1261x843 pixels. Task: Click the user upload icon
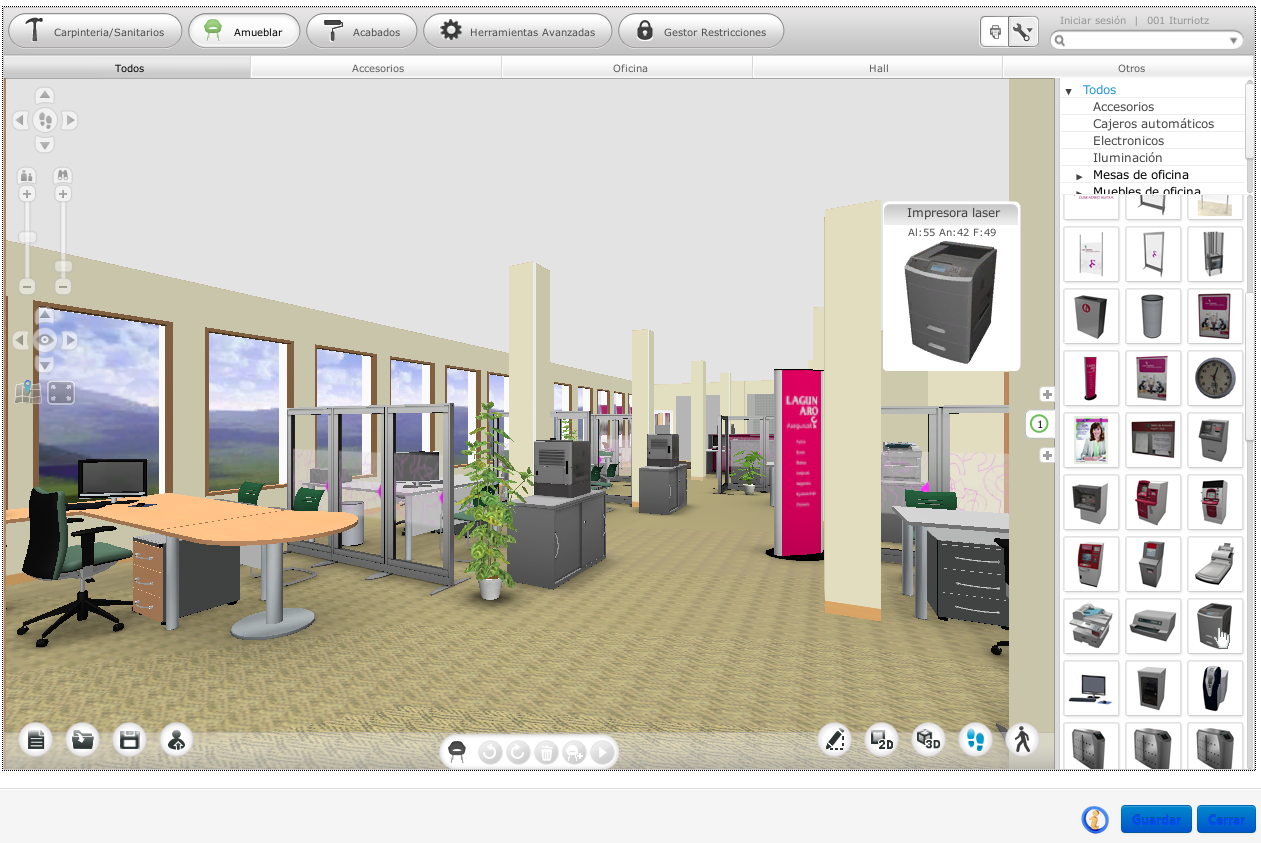[x=176, y=741]
